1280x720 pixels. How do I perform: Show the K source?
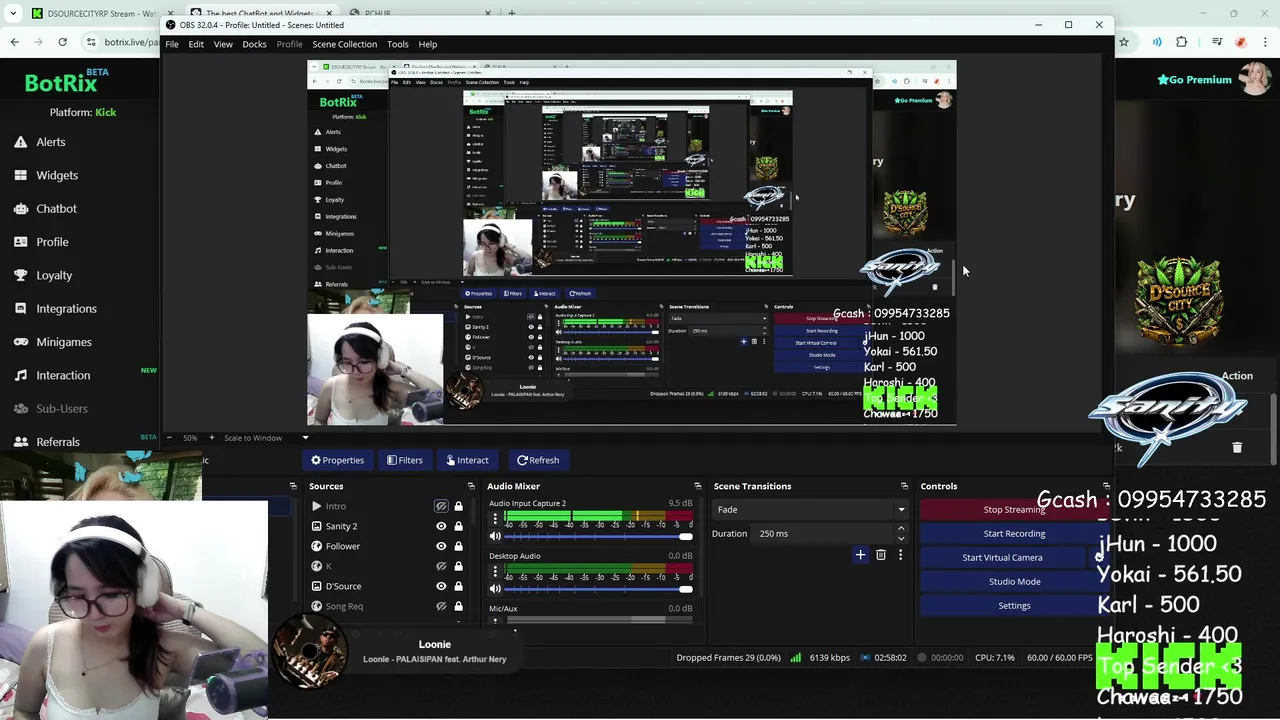[441, 566]
